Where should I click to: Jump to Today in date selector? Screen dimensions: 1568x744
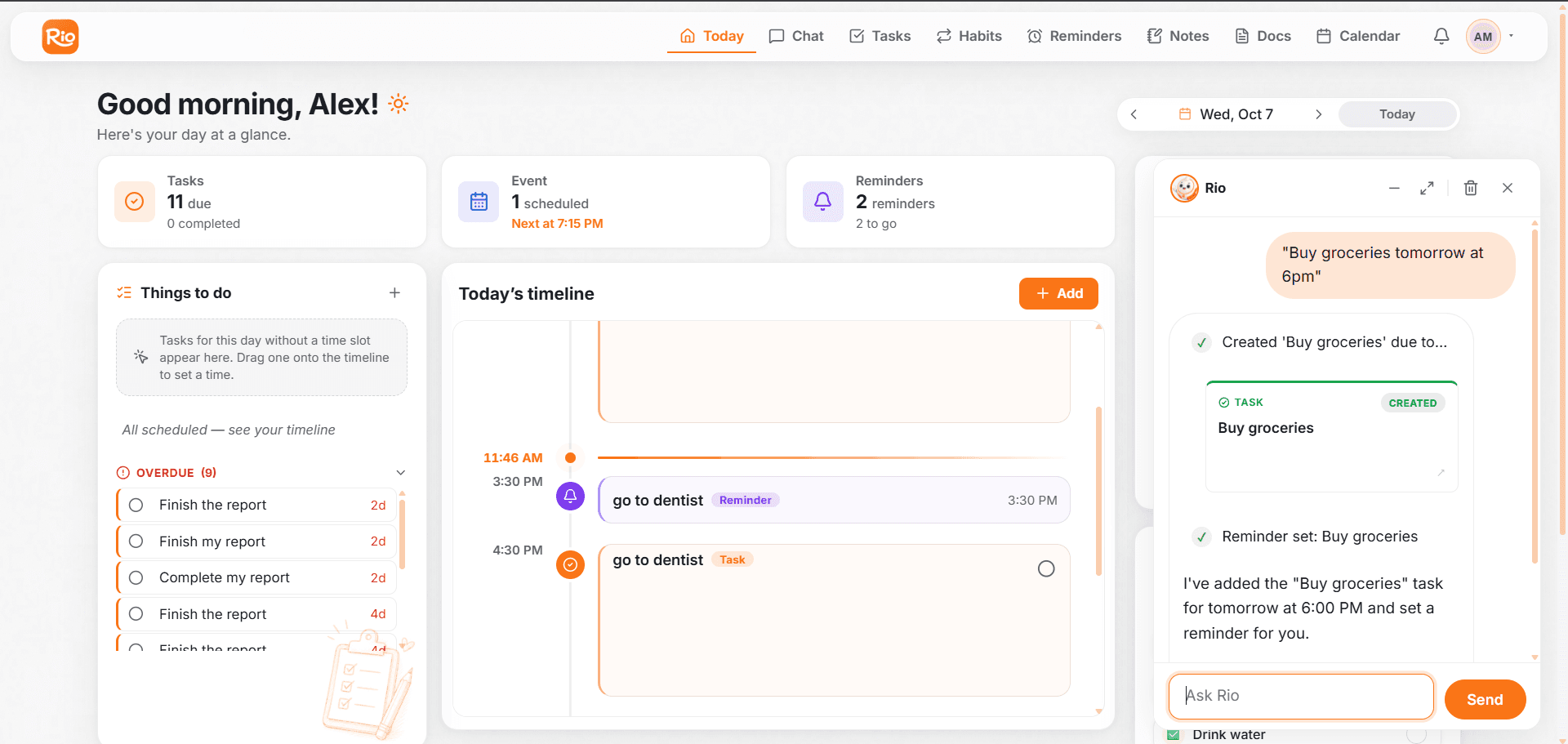point(1397,114)
